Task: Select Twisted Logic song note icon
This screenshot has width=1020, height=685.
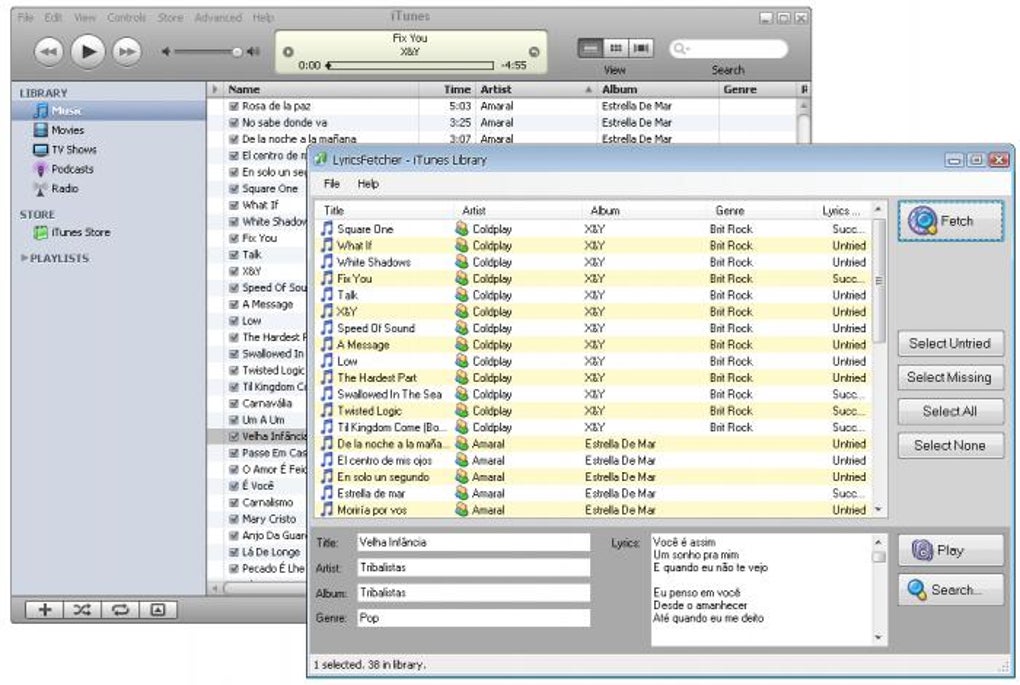Action: click(327, 410)
